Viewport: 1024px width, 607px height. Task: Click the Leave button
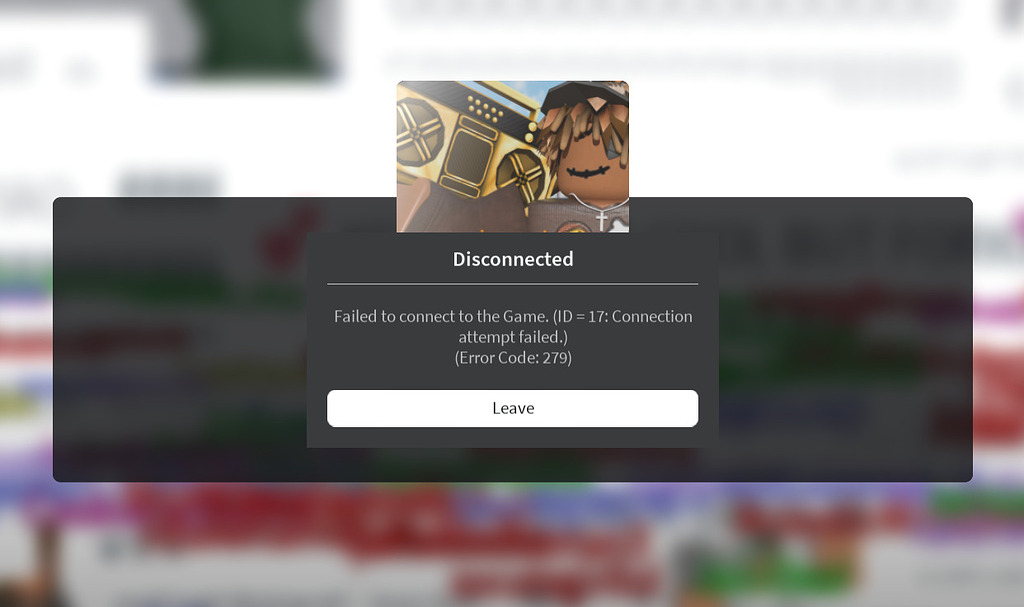point(513,408)
